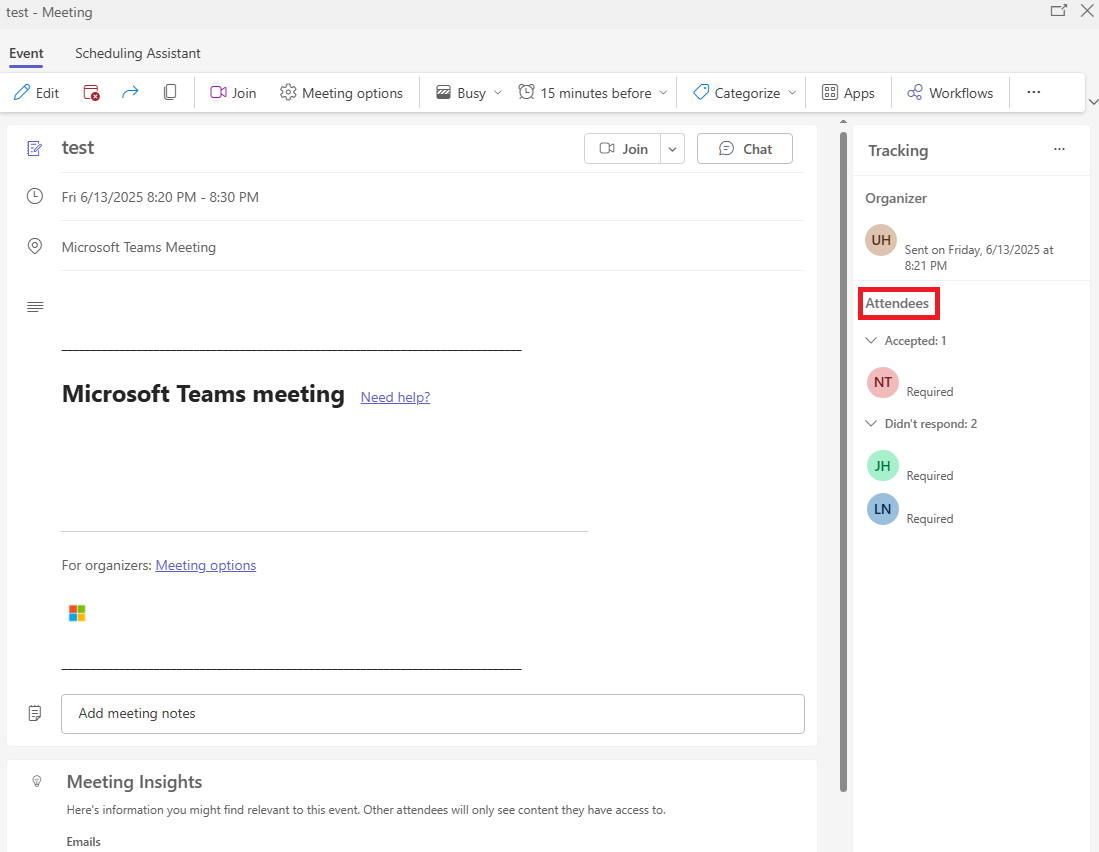The height and width of the screenshot is (852, 1099).
Task: Click the Cancel meeting icon
Action: (x=91, y=92)
